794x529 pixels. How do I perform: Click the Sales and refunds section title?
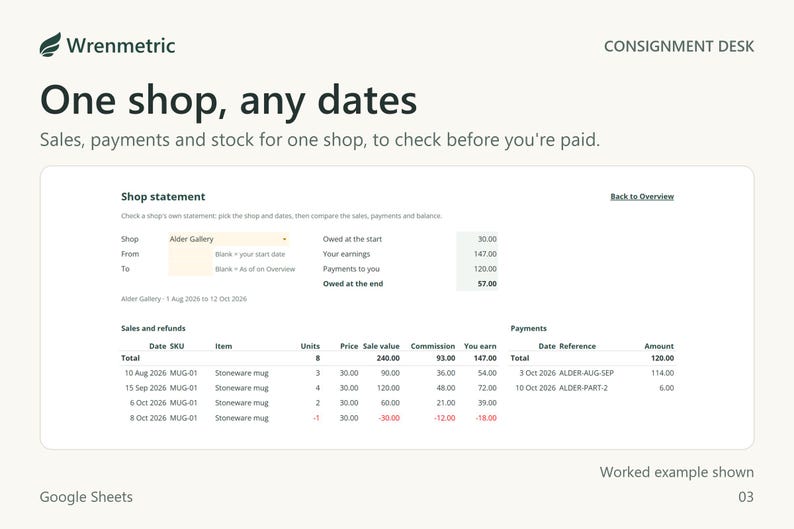(153, 328)
